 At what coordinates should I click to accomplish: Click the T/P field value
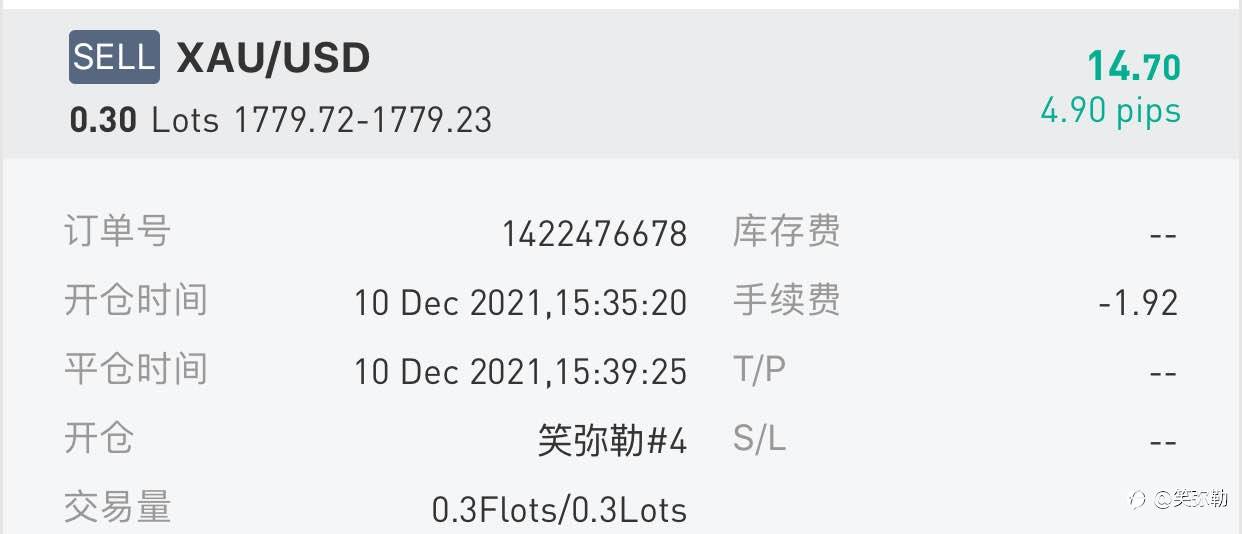(1163, 372)
